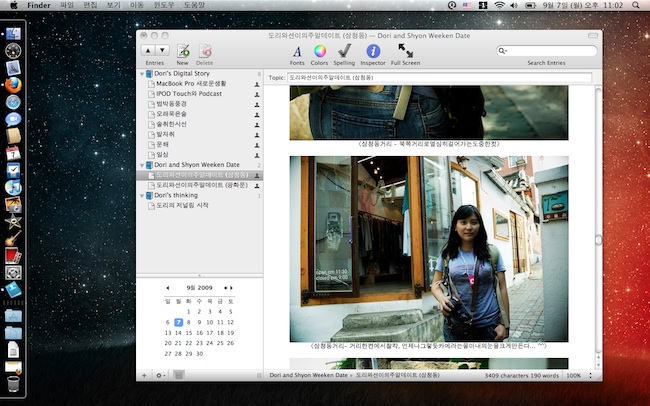Open iTunes from the Dock
Image resolution: width=650 pixels, height=406 pixels.
pyautogui.click(x=13, y=187)
